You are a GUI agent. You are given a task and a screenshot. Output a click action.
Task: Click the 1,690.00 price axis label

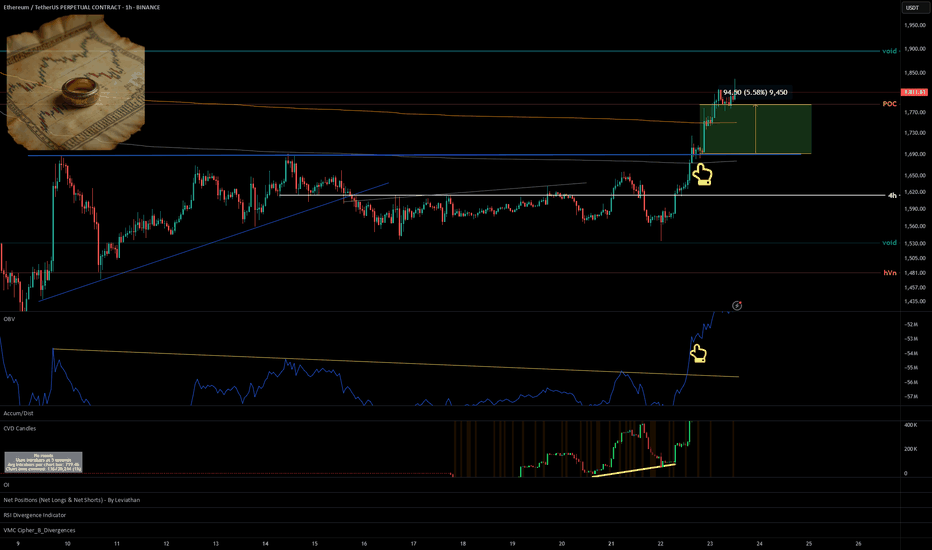click(915, 154)
